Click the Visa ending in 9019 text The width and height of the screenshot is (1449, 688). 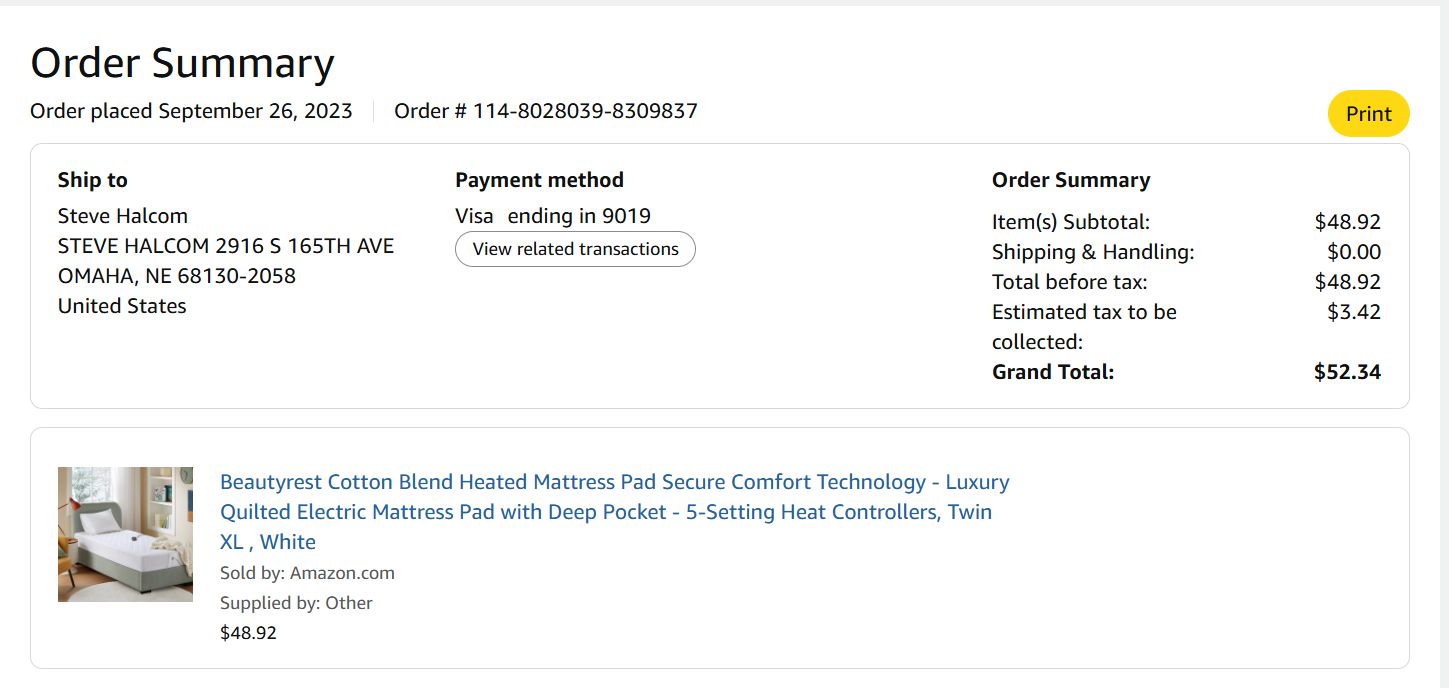pos(553,216)
